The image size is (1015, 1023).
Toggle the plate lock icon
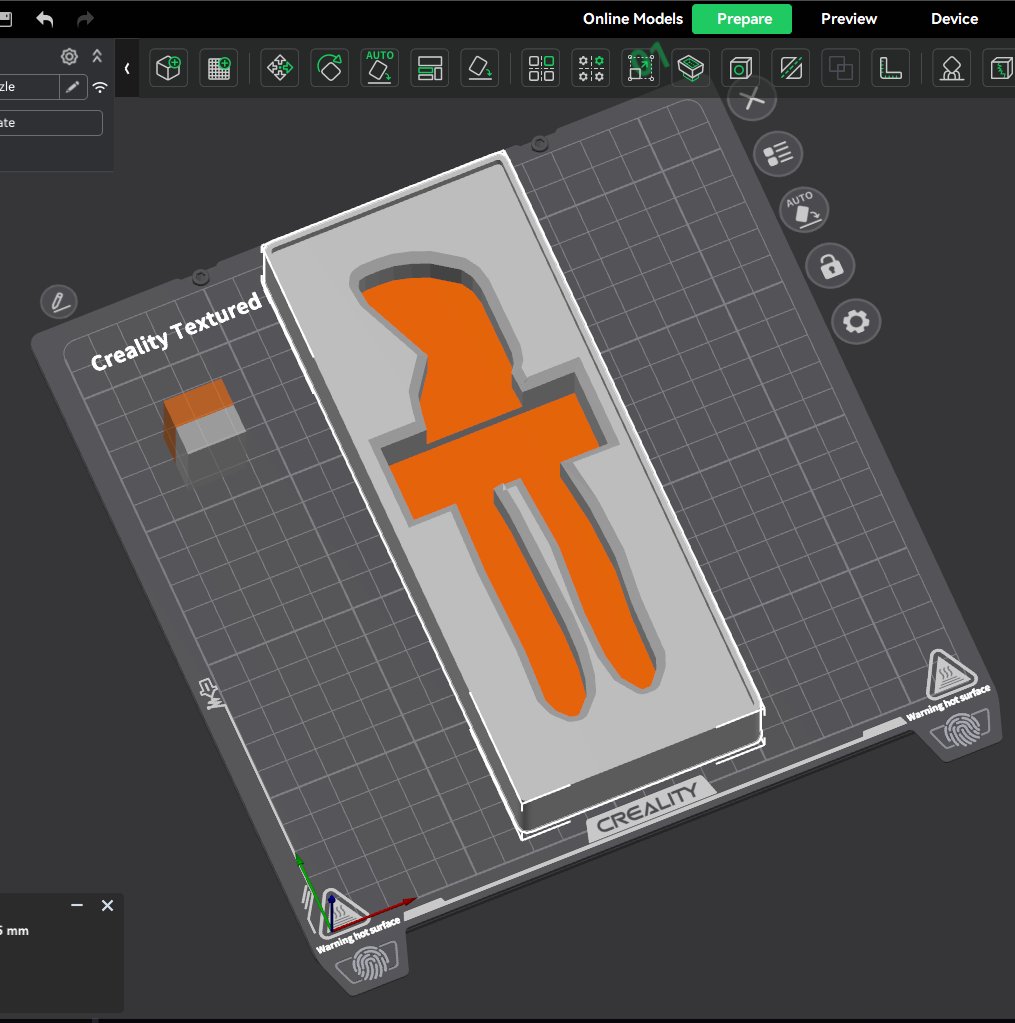click(x=830, y=266)
